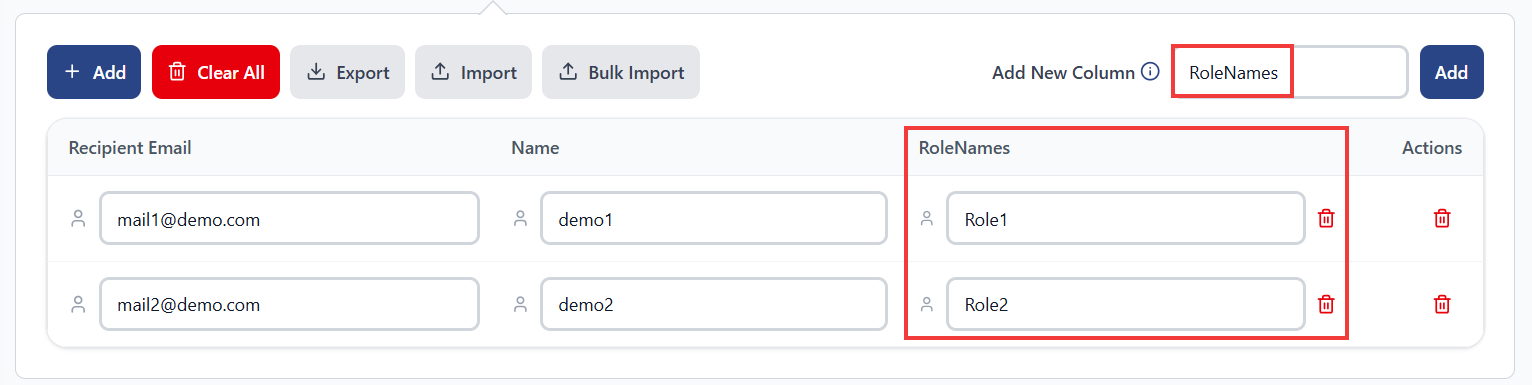Click the blue Add recipient button
Image resolution: width=1532 pixels, height=385 pixels.
coord(94,72)
